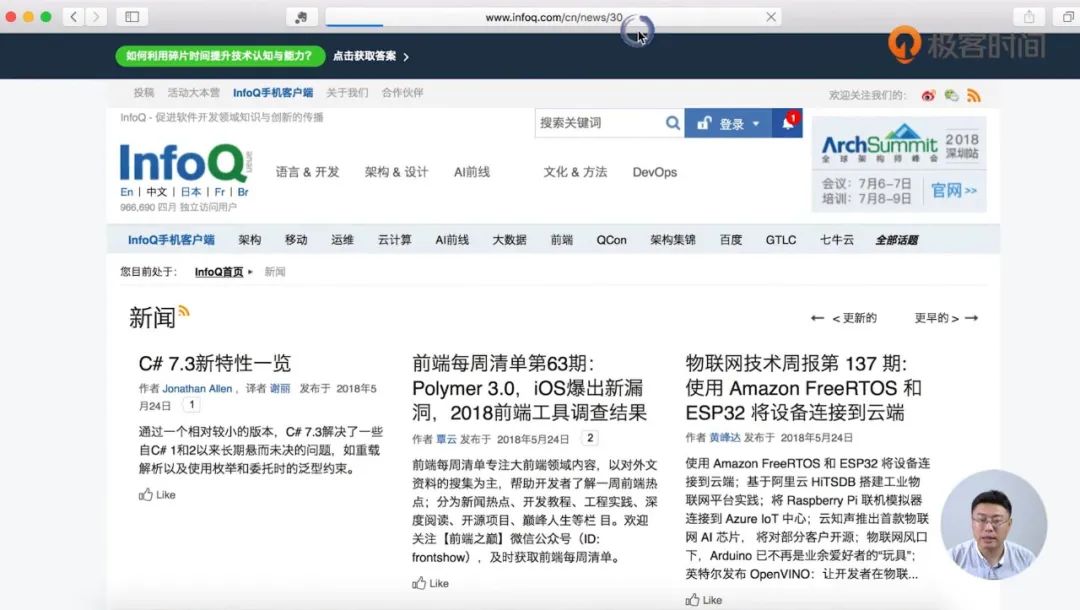Open comment count 2 on 前端每周清单
The width and height of the screenshot is (1080, 610).
(x=590, y=438)
